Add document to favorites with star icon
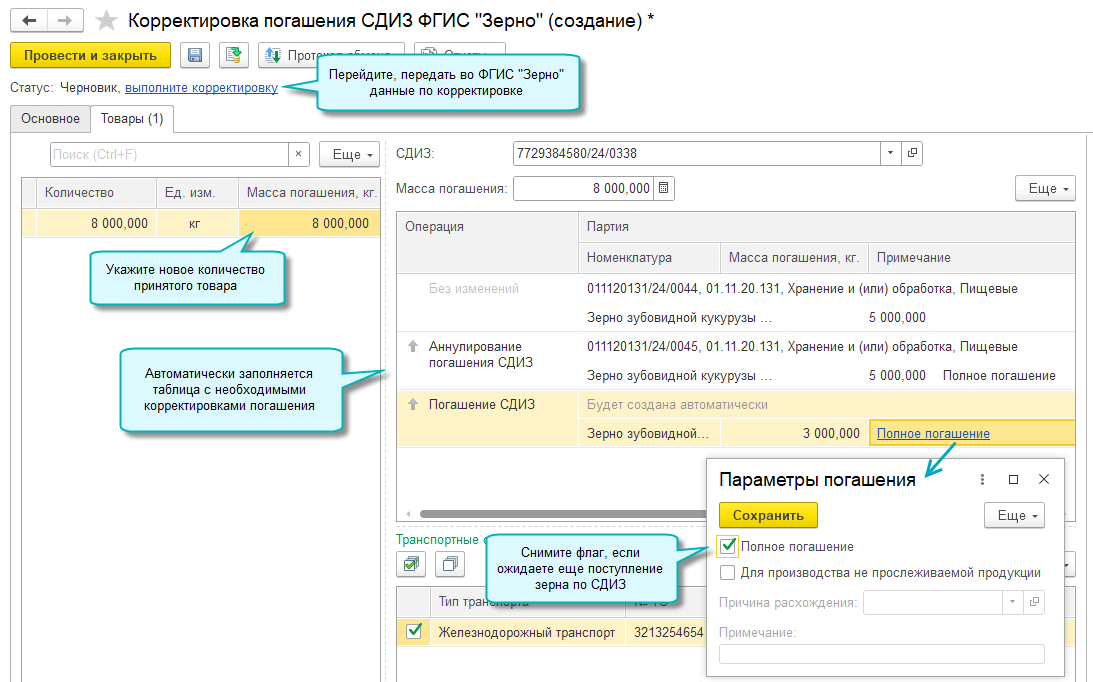Screen dimensions: 1093x682 [x=105, y=21]
